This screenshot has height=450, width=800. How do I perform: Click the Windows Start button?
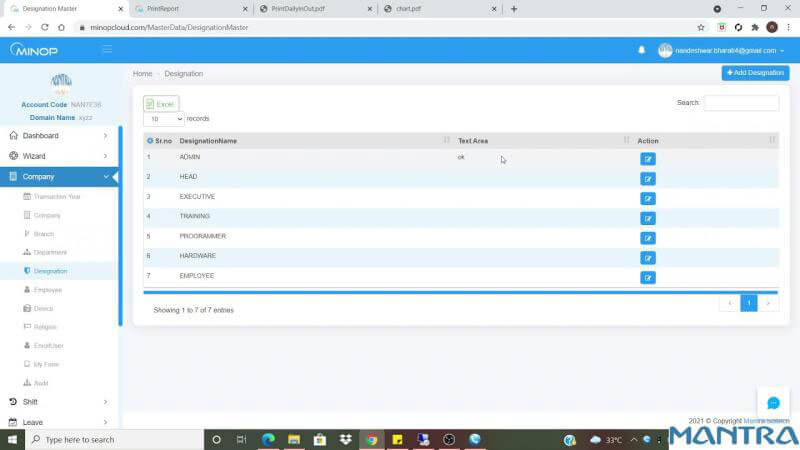[x=11, y=439]
